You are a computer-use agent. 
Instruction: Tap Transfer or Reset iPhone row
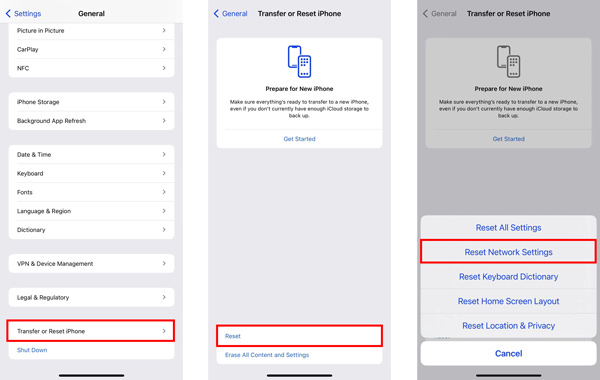(x=91, y=331)
